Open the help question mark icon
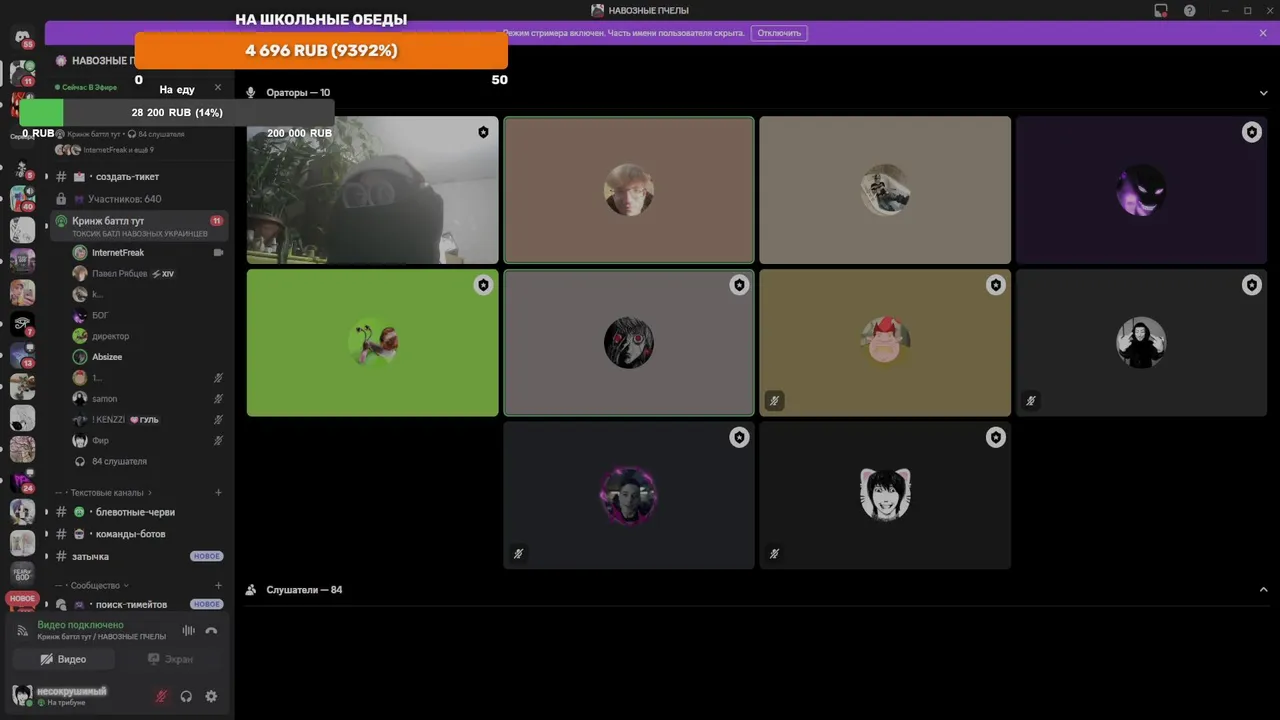The width and height of the screenshot is (1280, 720). (x=1189, y=10)
